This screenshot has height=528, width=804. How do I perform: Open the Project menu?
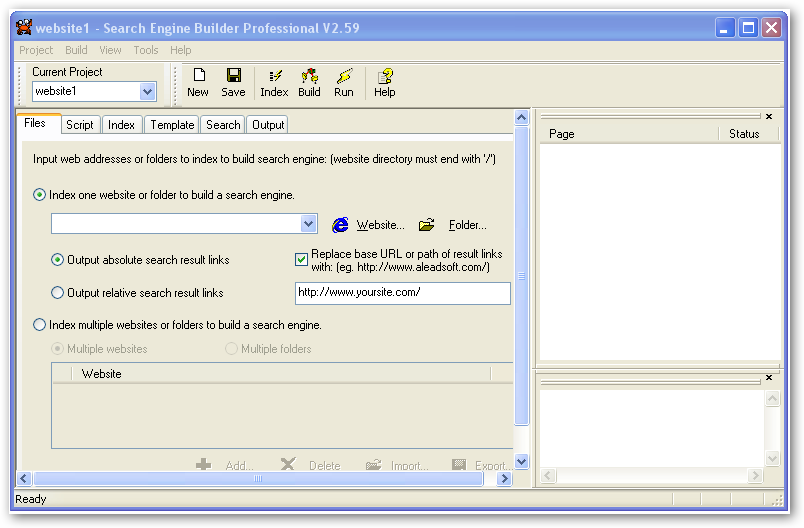tap(36, 50)
